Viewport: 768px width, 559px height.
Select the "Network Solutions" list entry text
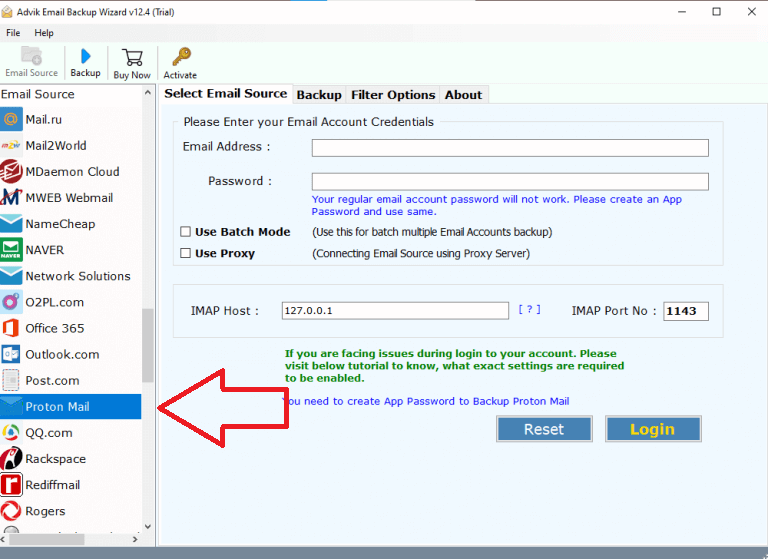(78, 276)
